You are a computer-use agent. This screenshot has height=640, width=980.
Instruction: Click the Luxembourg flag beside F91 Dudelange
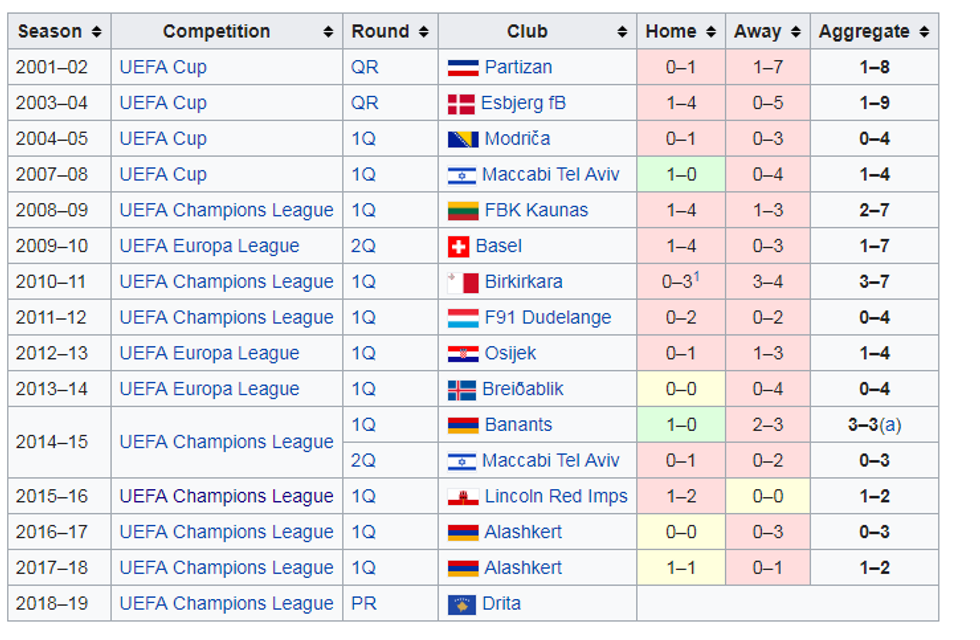click(463, 318)
